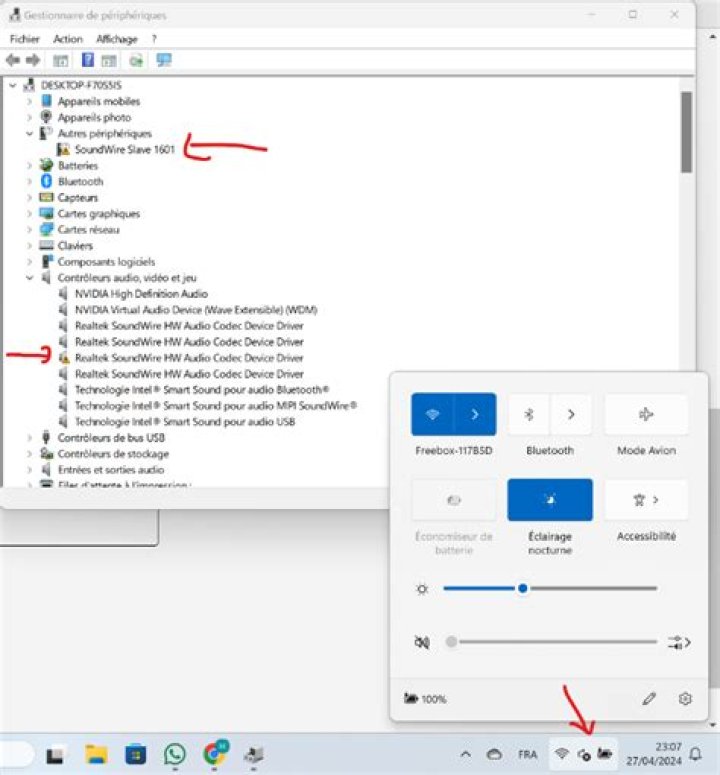Screen dimensions: 720x775
Task: Click the Forward arrow in Device Manager toolbar
Action: 33,60
